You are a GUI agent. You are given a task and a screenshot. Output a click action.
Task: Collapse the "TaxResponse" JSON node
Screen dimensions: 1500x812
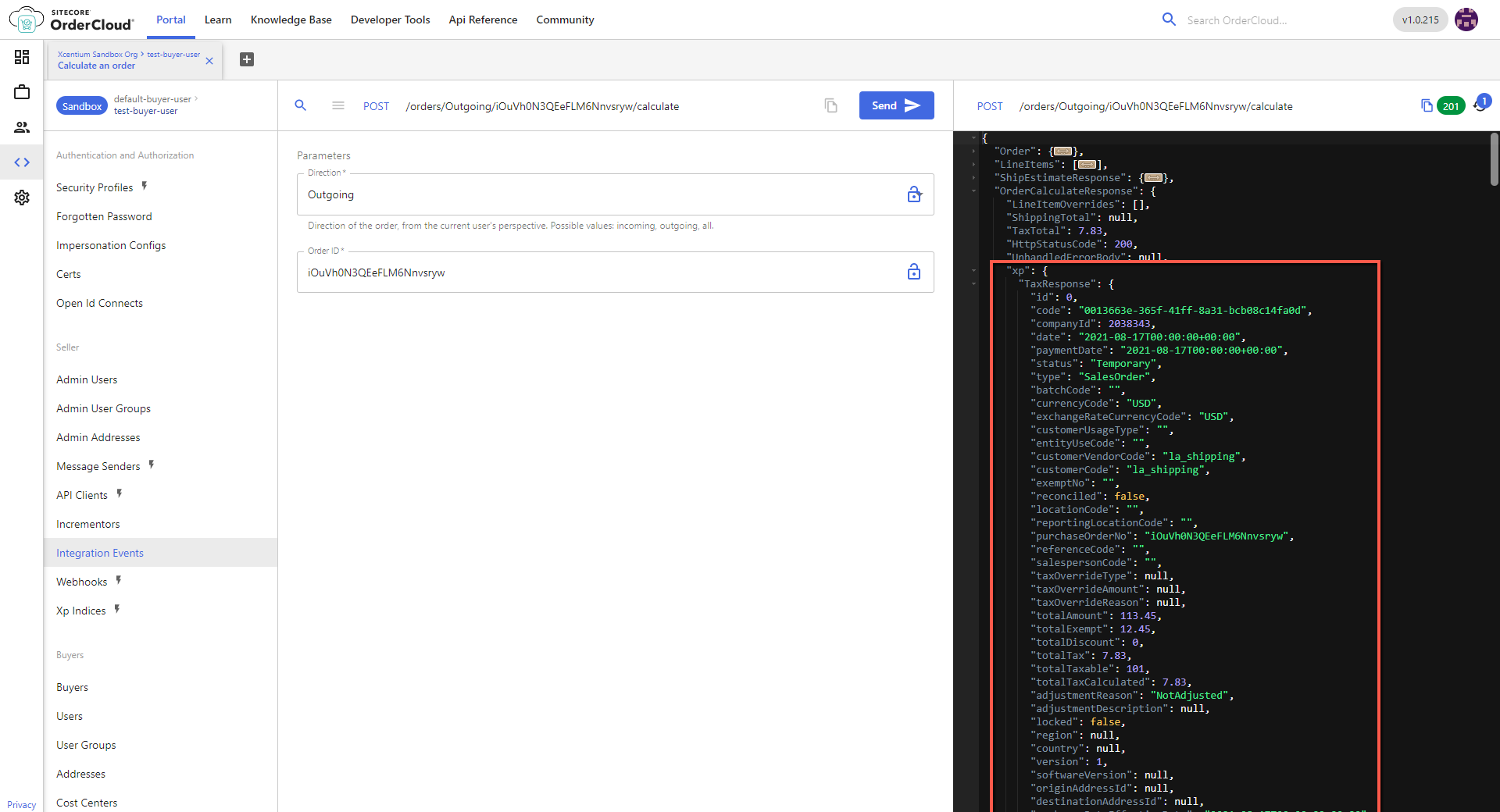click(x=974, y=284)
